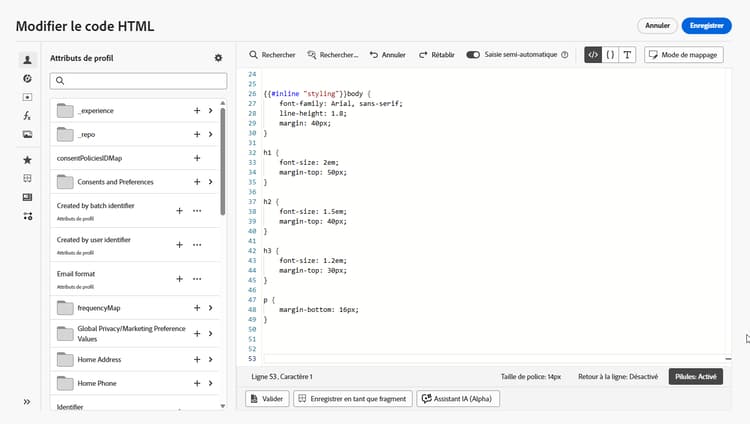Toggle Saisie semi-automatique switch
The image size is (750, 424).
tap(473, 55)
